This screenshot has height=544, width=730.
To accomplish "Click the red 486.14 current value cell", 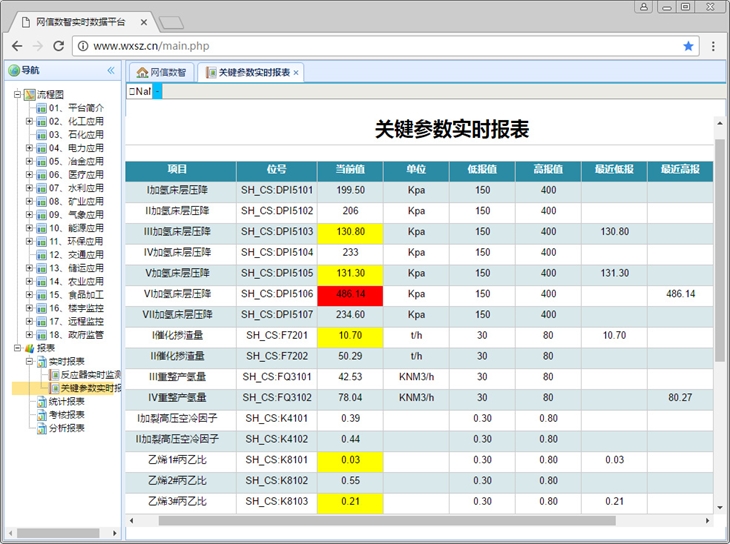I will [350, 294].
